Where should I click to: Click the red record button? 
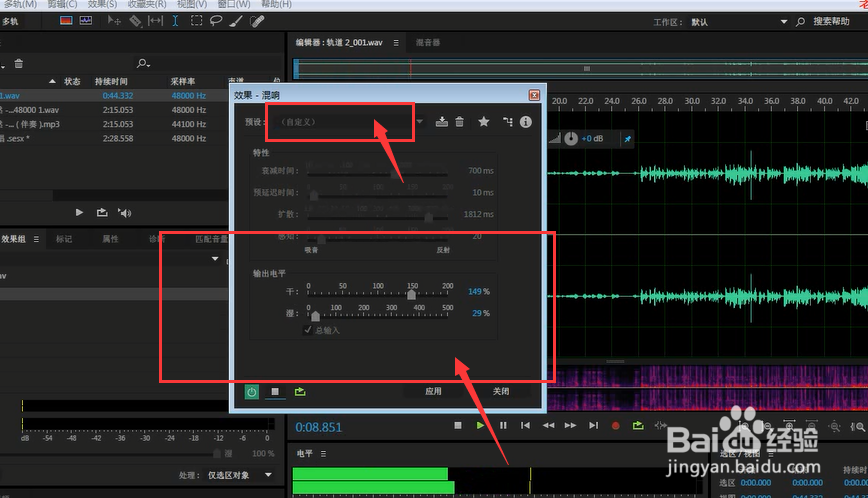click(616, 426)
